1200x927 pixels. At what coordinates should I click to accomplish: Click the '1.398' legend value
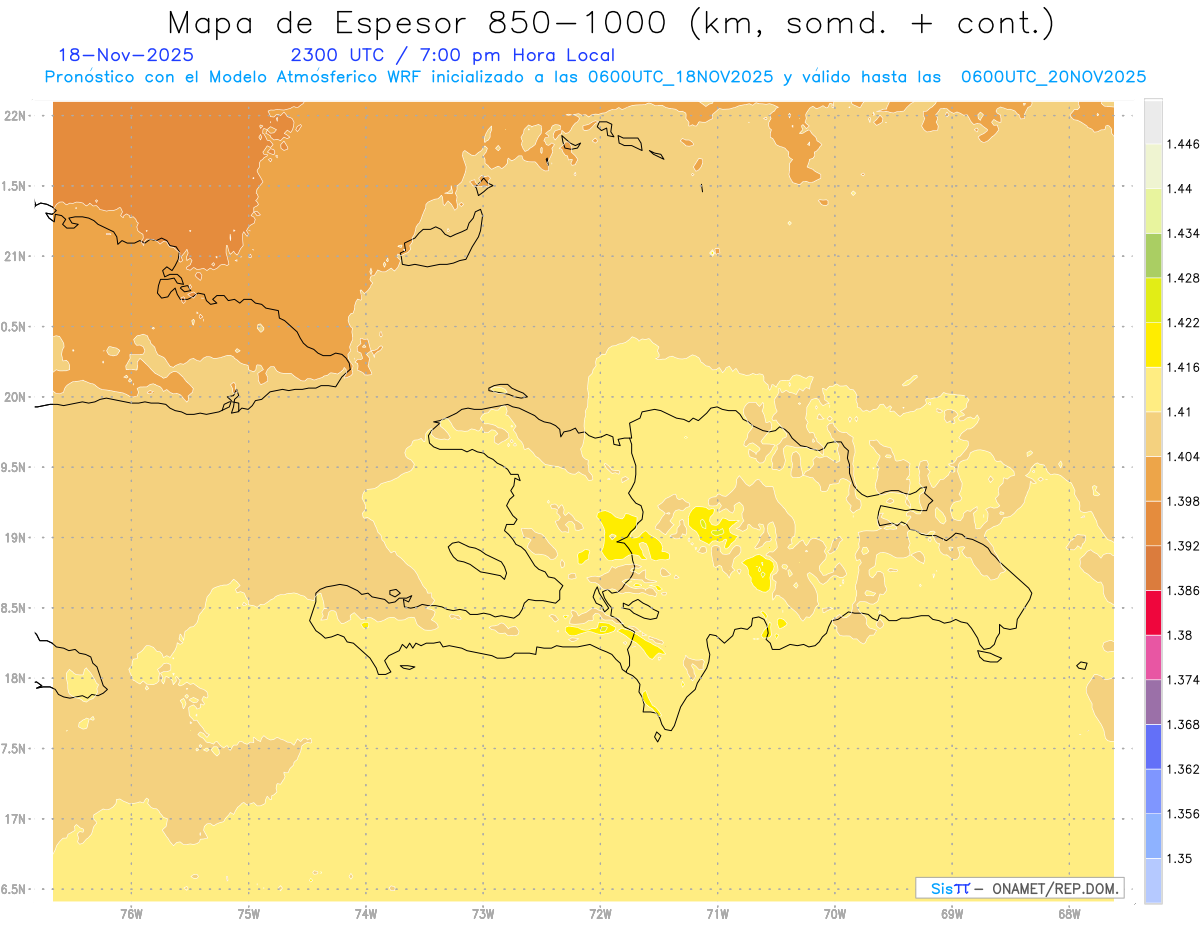coord(1183,501)
